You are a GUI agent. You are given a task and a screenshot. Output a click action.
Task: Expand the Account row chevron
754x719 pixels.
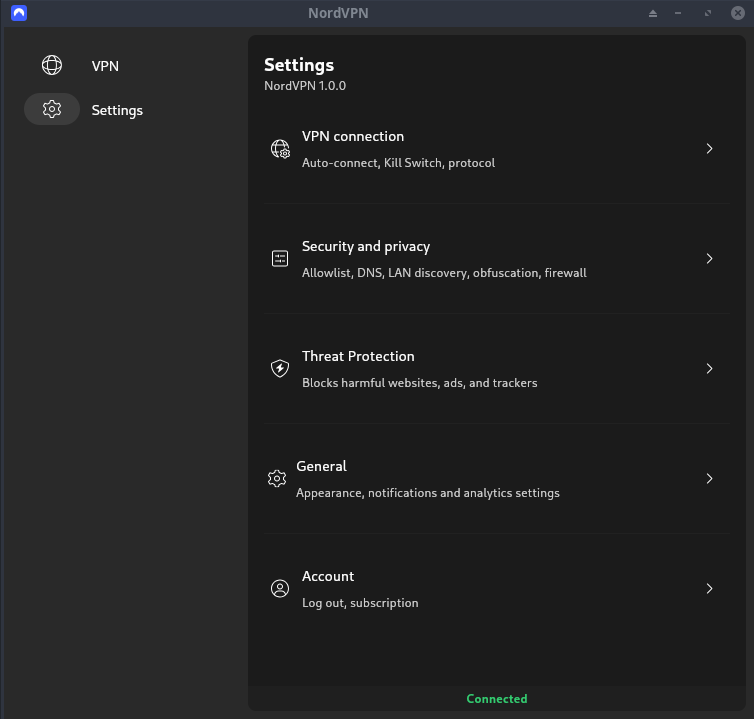709,589
